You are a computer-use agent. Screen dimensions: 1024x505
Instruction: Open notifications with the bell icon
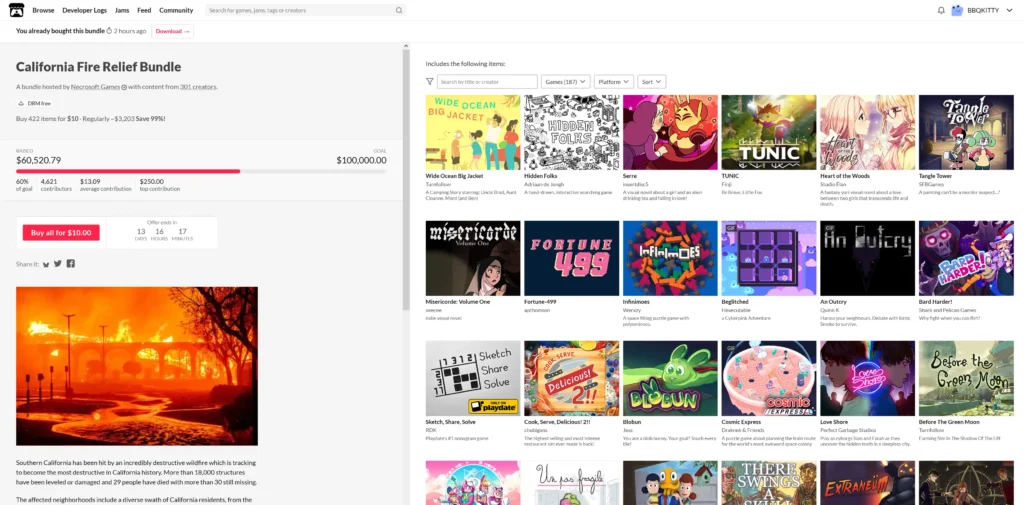[x=941, y=10]
